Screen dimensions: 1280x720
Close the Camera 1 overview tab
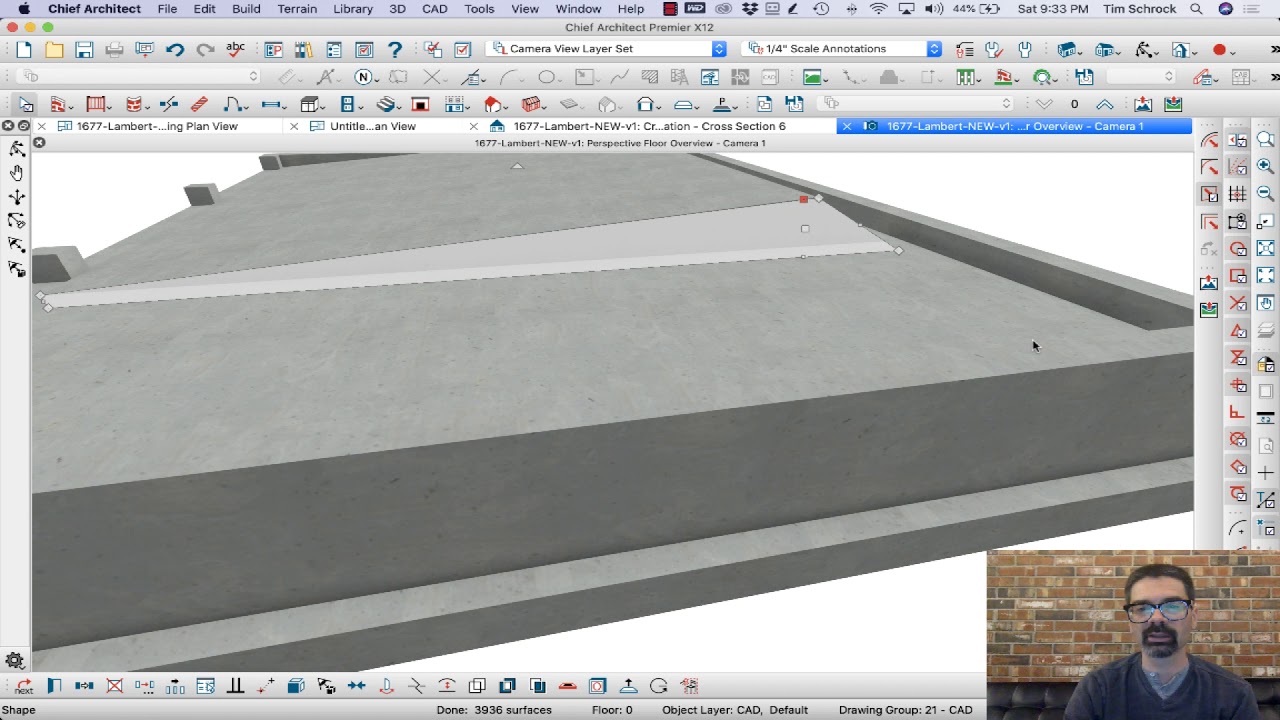tap(846, 126)
